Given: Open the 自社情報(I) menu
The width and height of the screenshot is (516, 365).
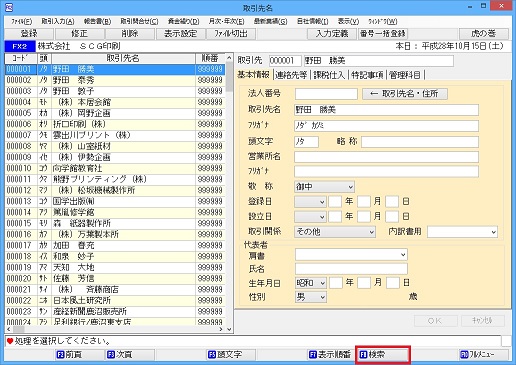Looking at the screenshot, I should pyautogui.click(x=312, y=22).
